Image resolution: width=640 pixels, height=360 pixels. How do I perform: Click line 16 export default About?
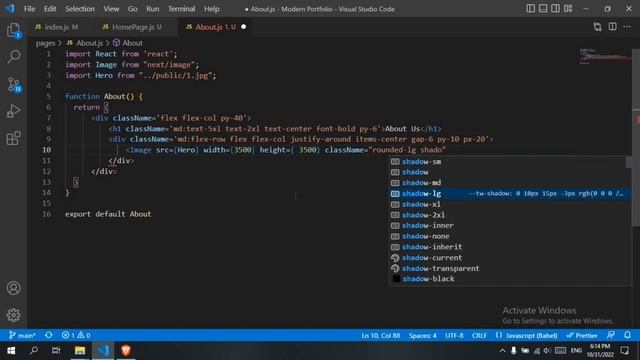(108, 214)
